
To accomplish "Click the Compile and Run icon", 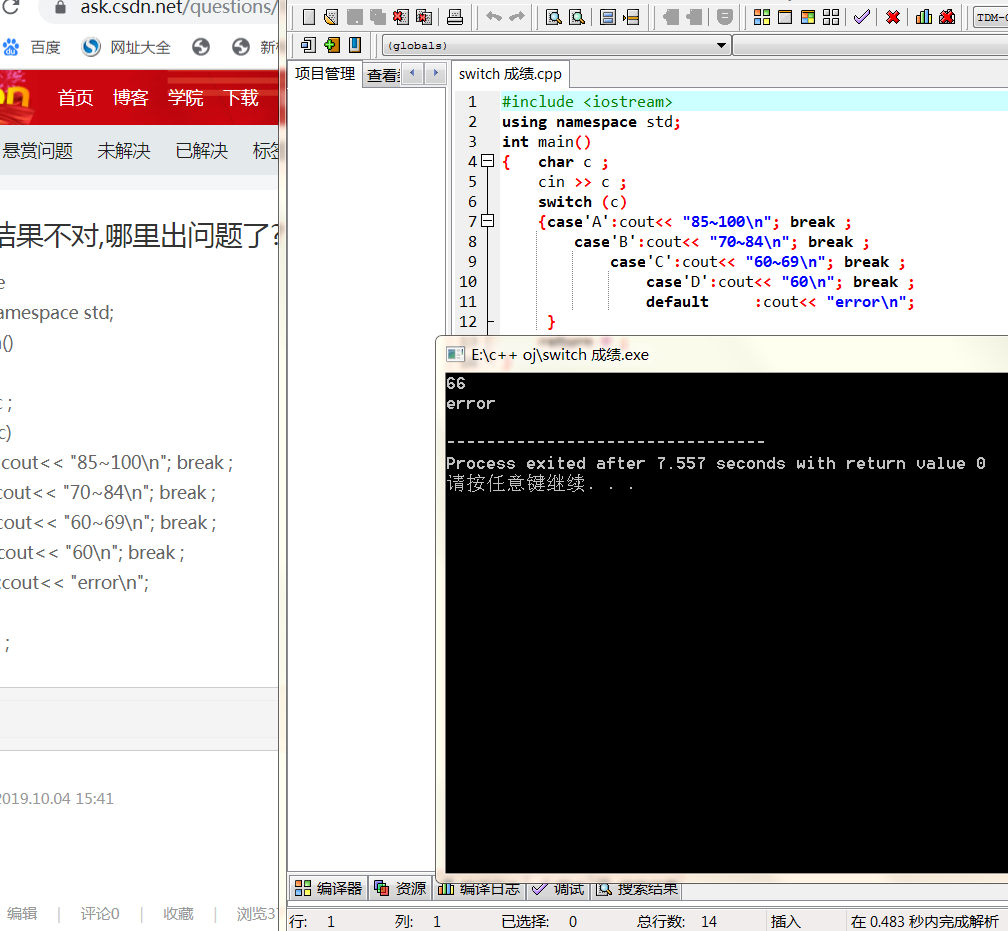I will point(808,17).
